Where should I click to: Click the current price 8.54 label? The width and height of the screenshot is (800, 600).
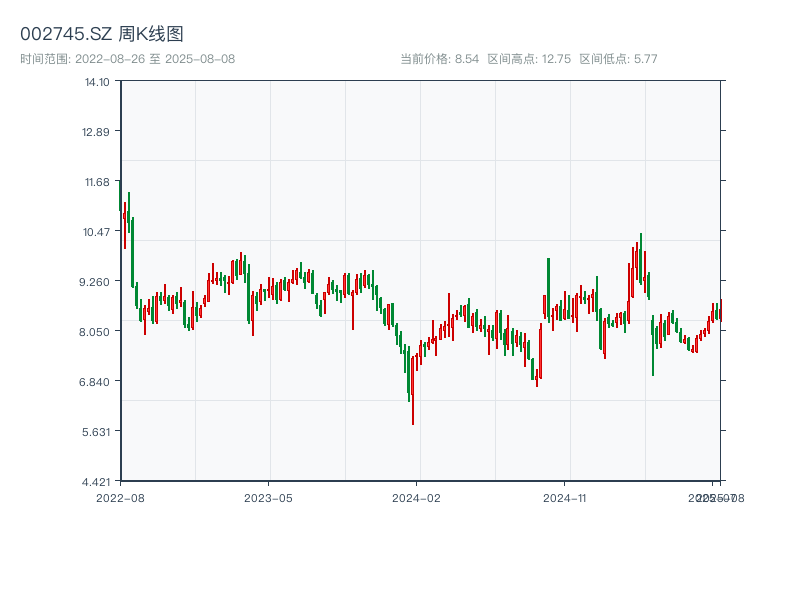[x=440, y=59]
